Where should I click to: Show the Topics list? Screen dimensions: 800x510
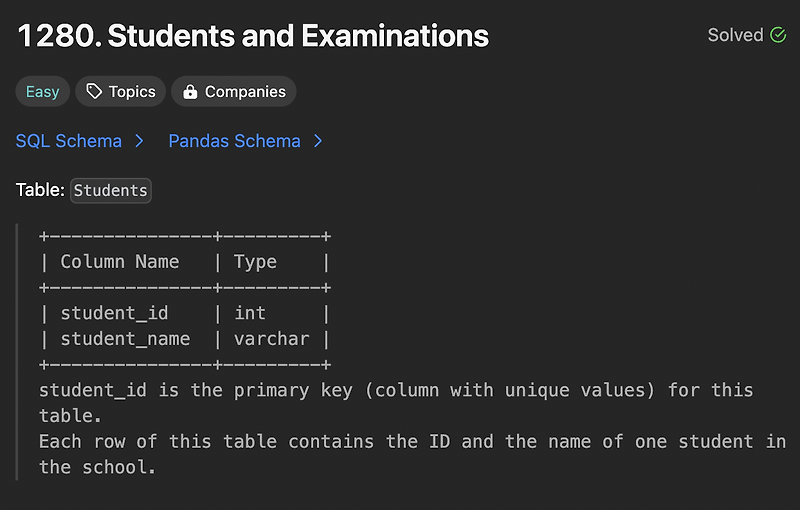click(x=132, y=92)
